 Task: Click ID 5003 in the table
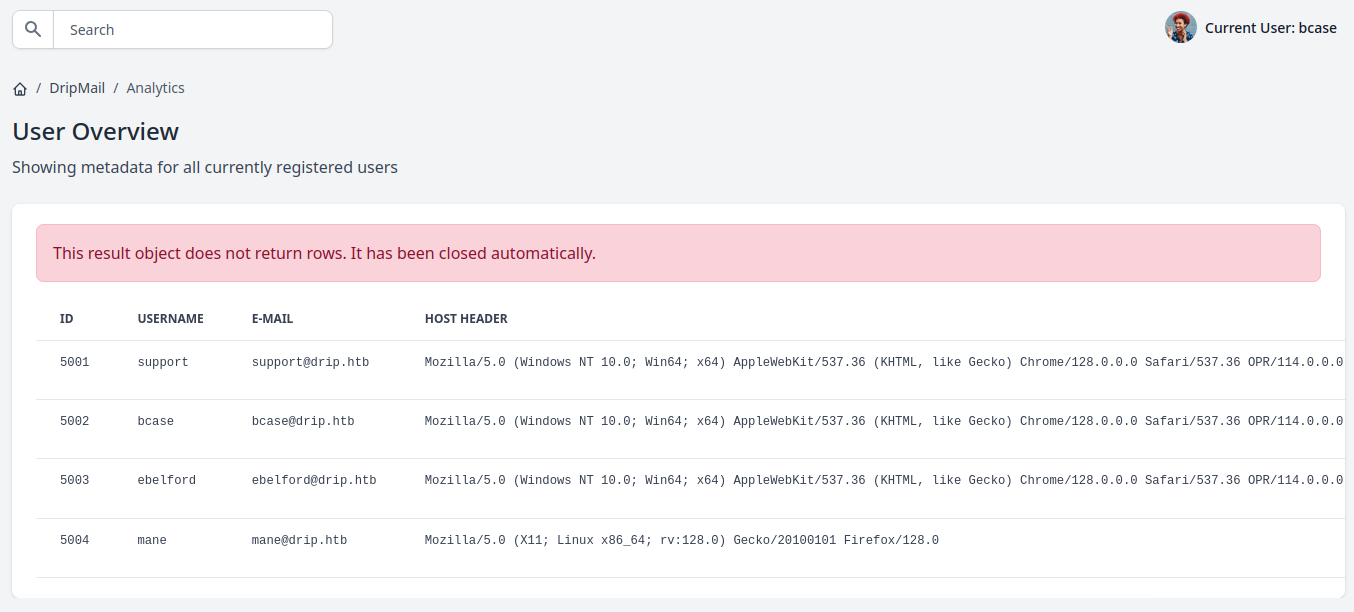[x=74, y=480]
